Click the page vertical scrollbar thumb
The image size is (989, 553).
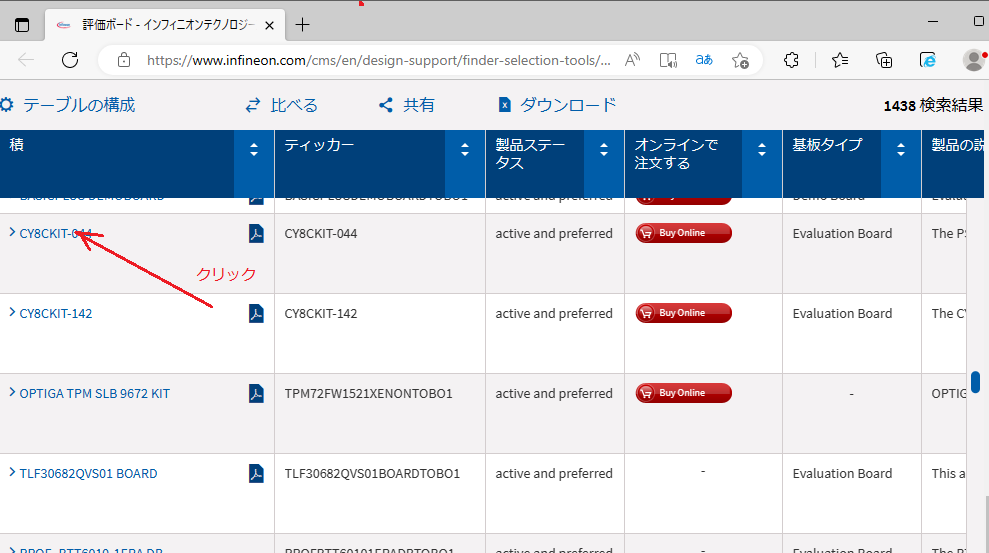(976, 382)
